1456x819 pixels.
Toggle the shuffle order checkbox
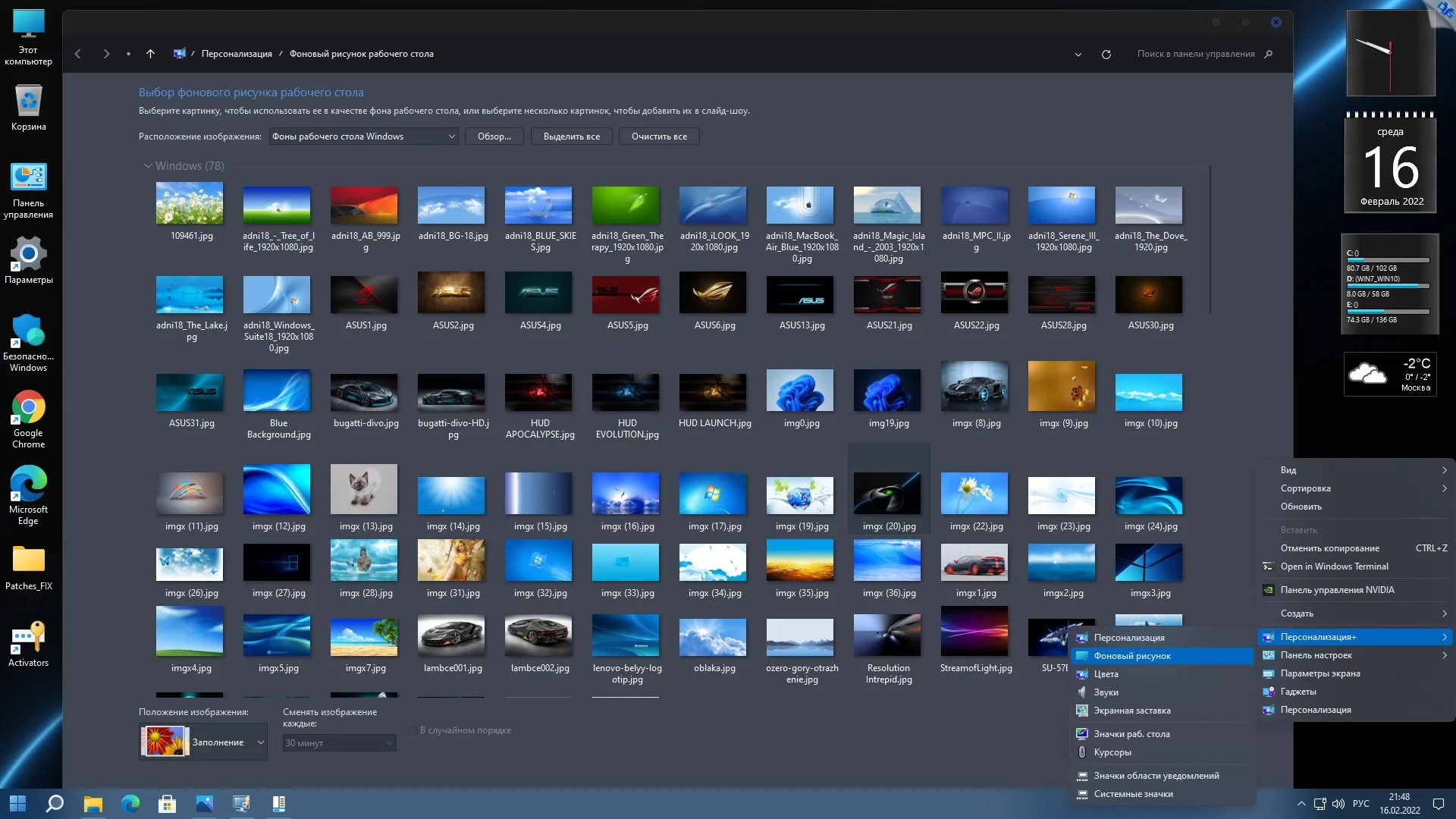(413, 730)
